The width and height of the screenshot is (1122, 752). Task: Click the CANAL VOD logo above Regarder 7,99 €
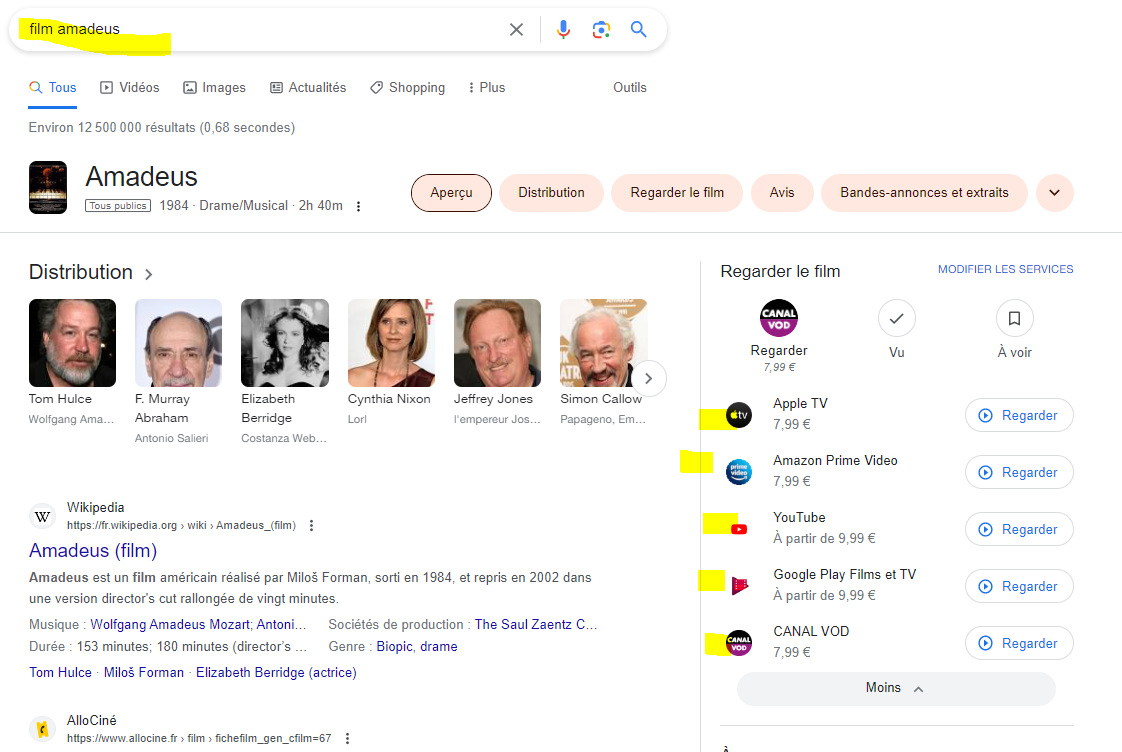point(779,318)
